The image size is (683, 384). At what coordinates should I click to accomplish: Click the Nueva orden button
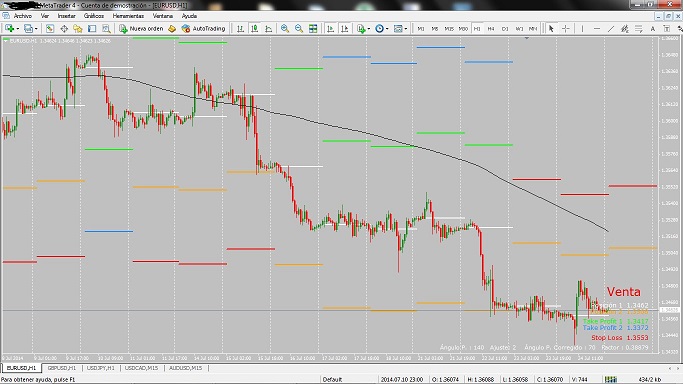[142, 28]
